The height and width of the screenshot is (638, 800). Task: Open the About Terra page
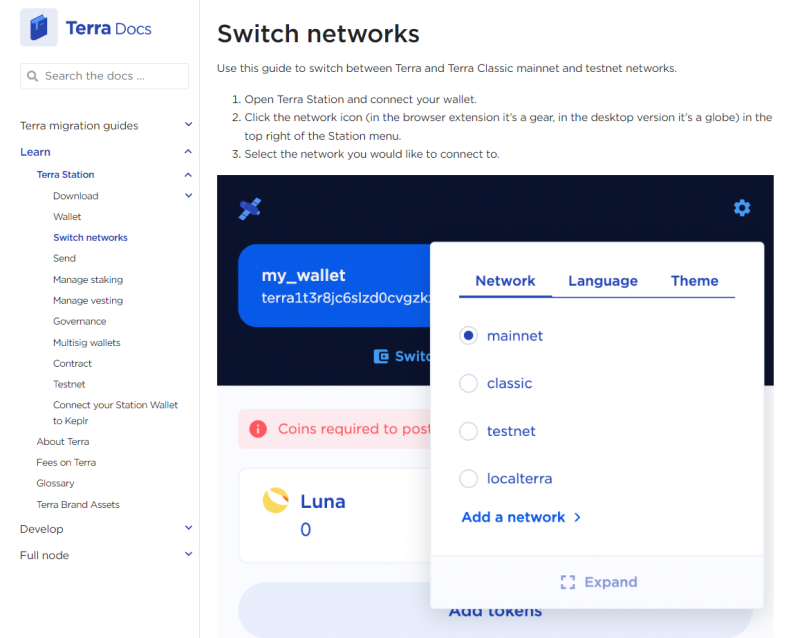[63, 442]
